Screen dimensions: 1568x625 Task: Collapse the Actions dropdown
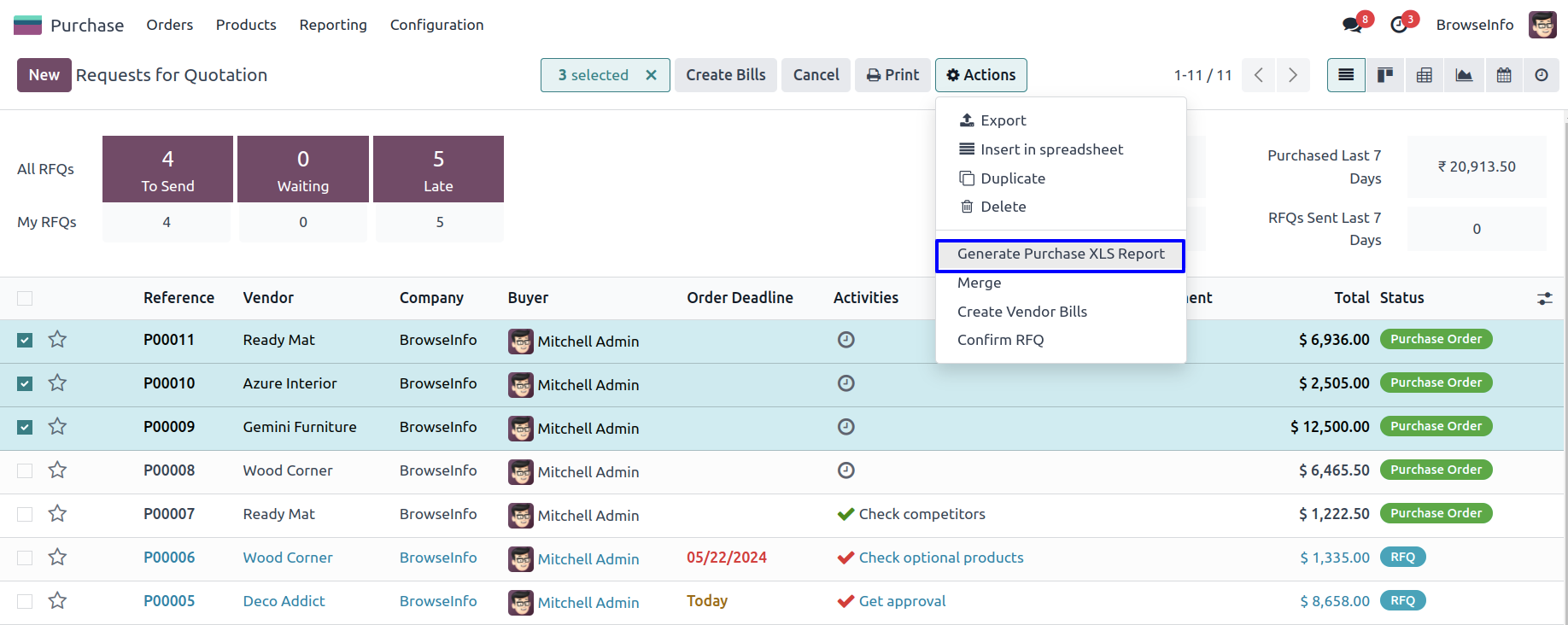(980, 75)
